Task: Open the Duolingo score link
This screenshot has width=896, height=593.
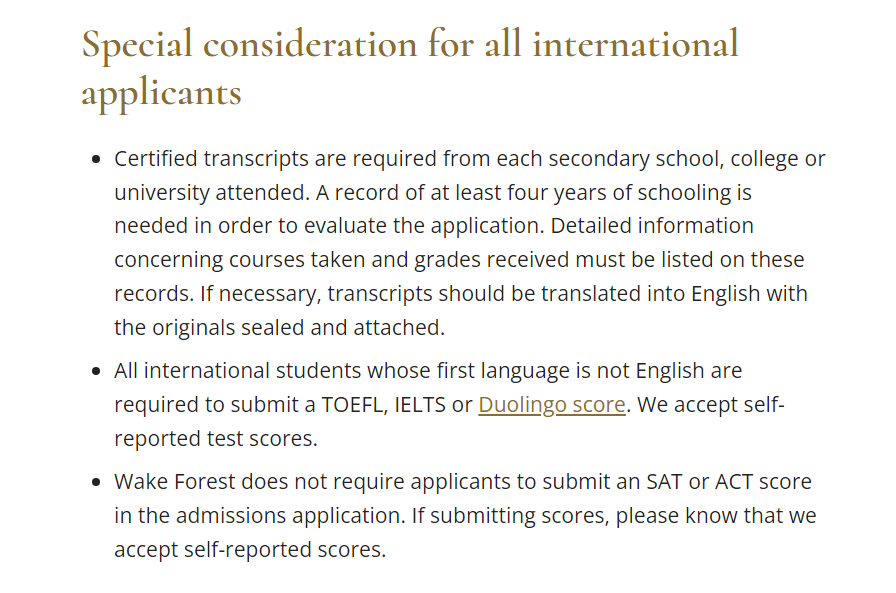Action: (551, 404)
